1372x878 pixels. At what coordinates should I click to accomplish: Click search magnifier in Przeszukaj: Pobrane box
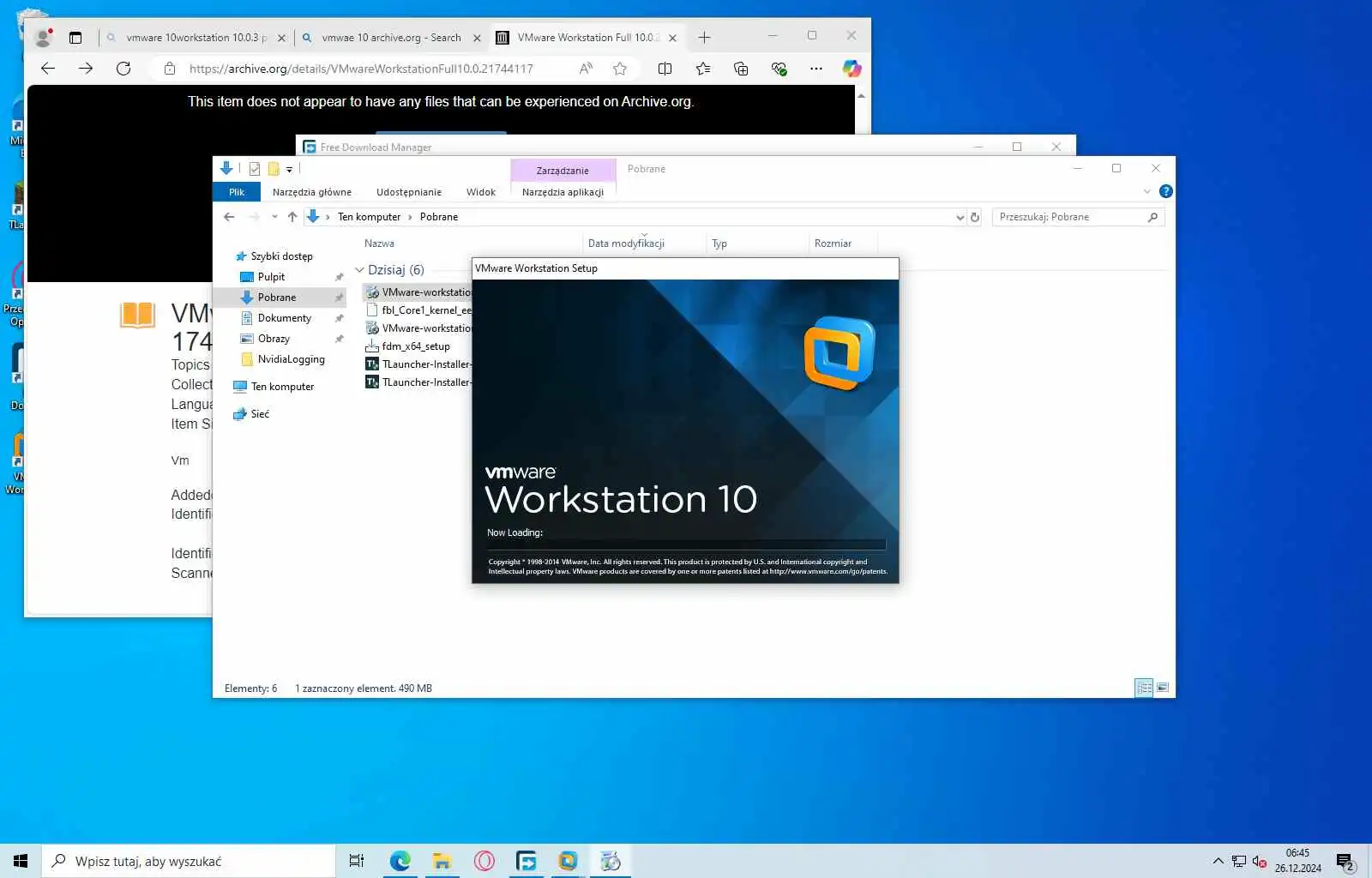click(x=1152, y=217)
